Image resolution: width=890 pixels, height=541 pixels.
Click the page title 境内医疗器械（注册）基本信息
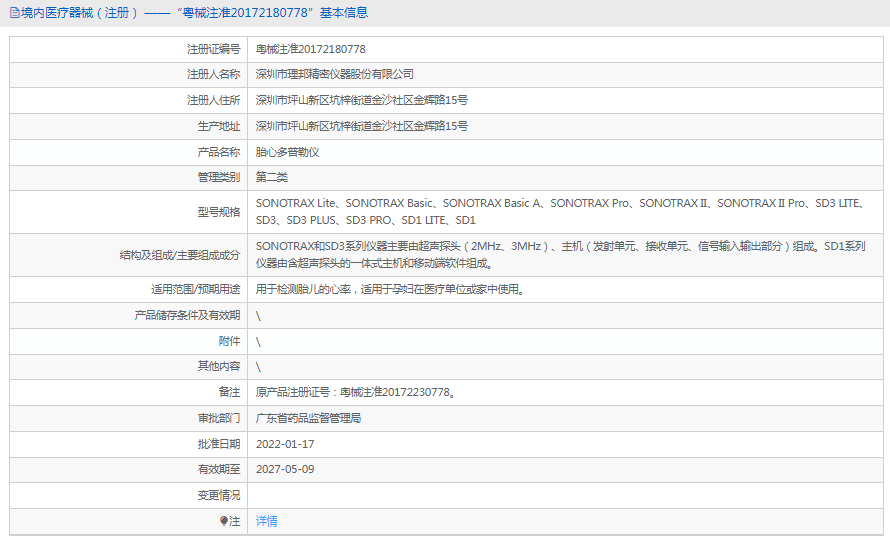194,12
